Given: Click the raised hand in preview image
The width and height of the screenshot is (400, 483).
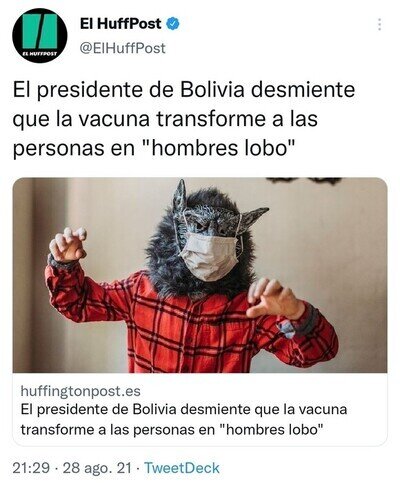Looking at the screenshot, I should pos(68,245).
